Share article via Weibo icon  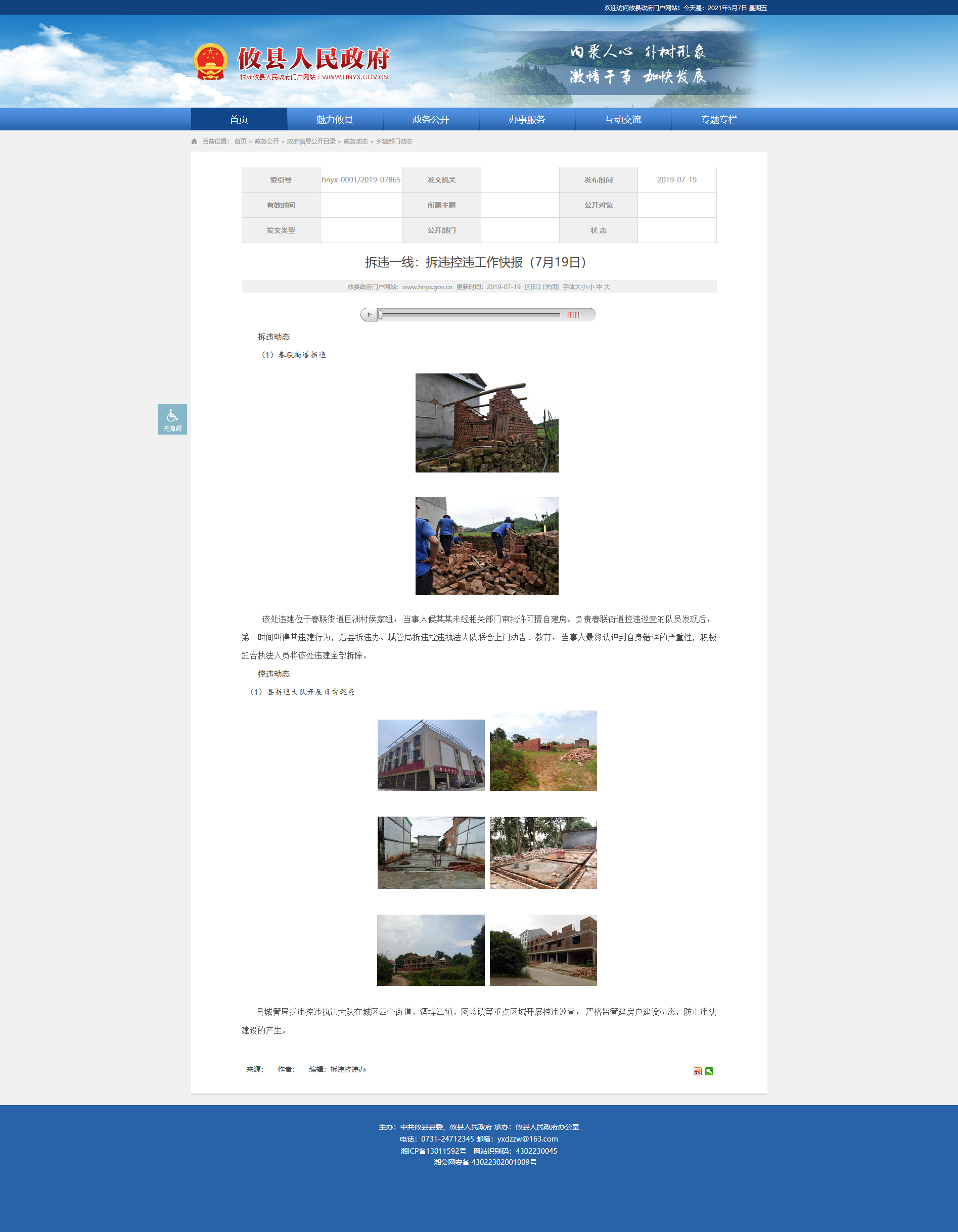click(x=697, y=1071)
